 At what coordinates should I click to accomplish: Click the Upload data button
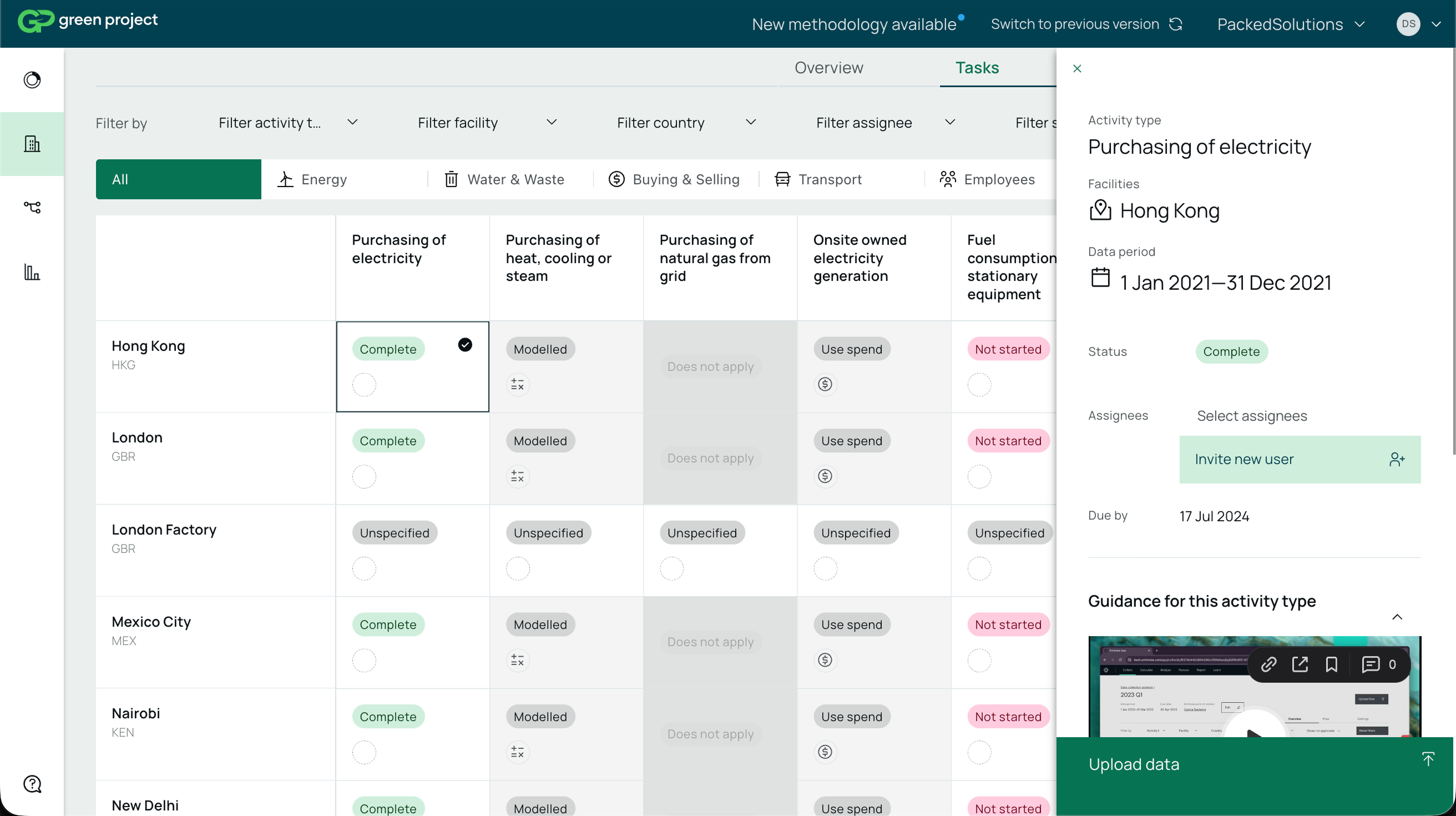click(1255, 776)
